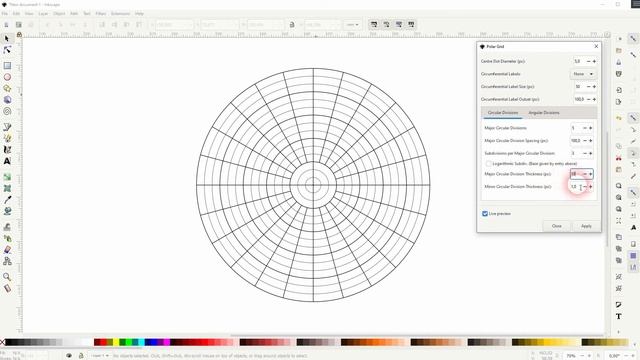
Task: Select the 3D box tool
Action: click(x=7, y=100)
